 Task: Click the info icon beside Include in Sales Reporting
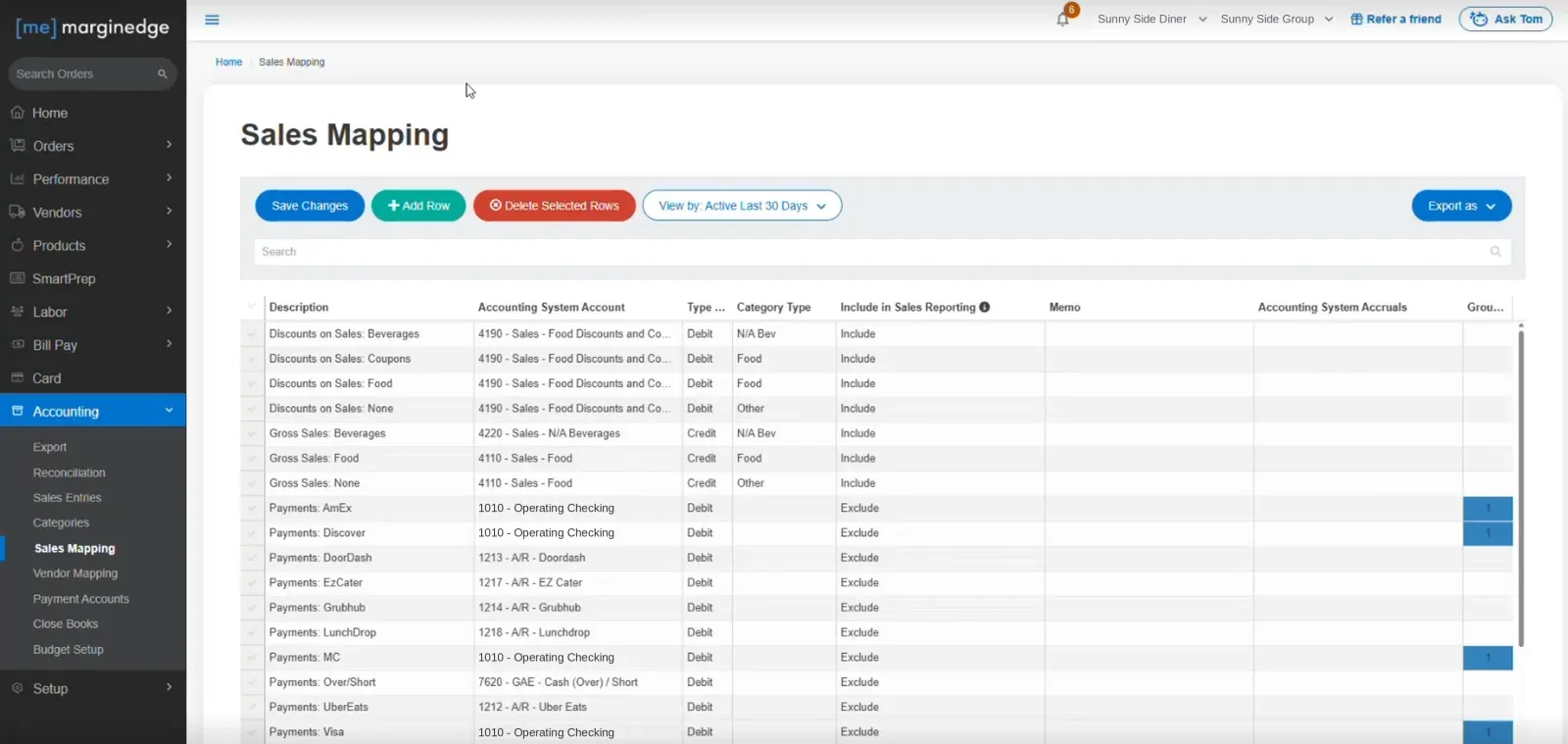click(985, 307)
